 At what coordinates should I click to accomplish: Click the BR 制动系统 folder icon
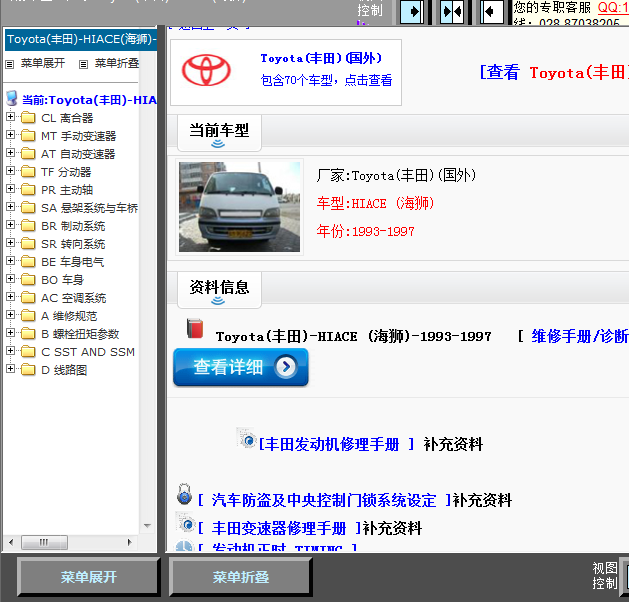coord(28,226)
